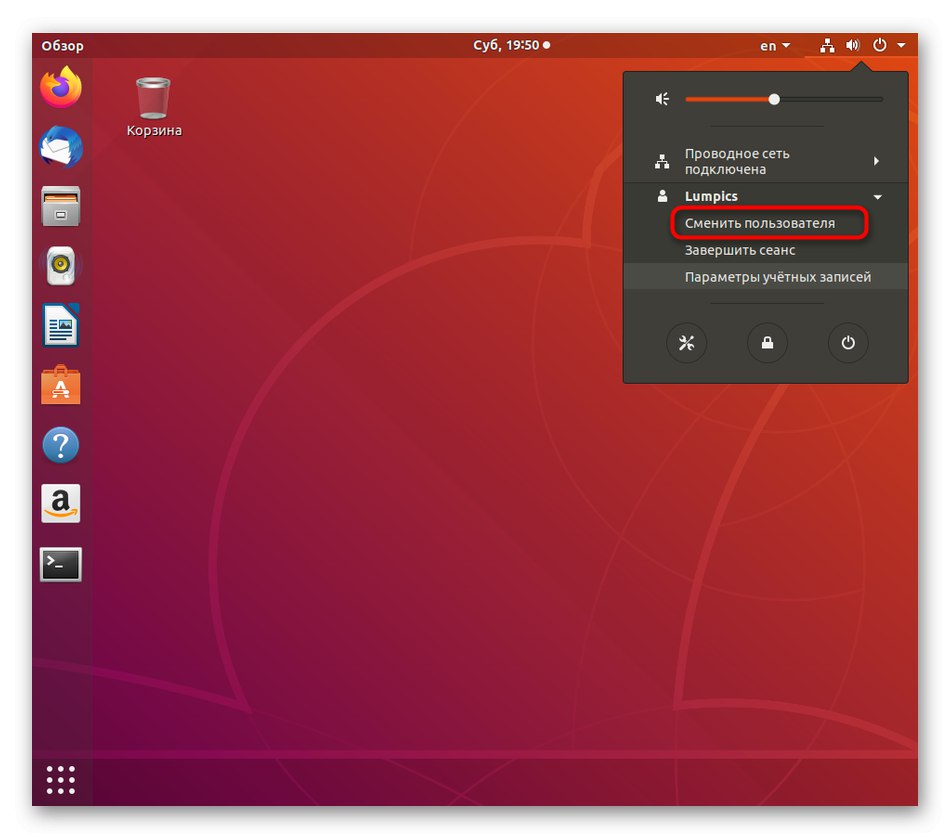Screen dimensions: 950x838
Task: Open the en keyboard layout dropdown
Action: tap(775, 45)
